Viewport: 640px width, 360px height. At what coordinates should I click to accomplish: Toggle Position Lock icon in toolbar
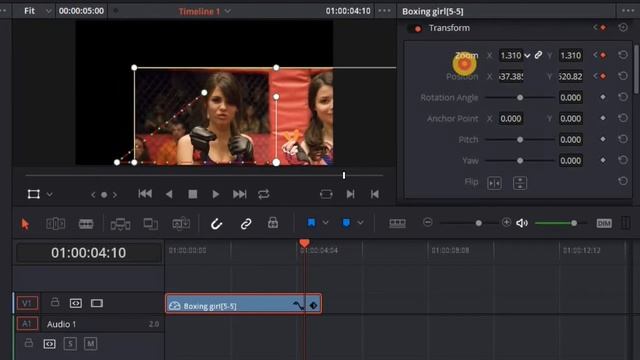[x=273, y=223]
